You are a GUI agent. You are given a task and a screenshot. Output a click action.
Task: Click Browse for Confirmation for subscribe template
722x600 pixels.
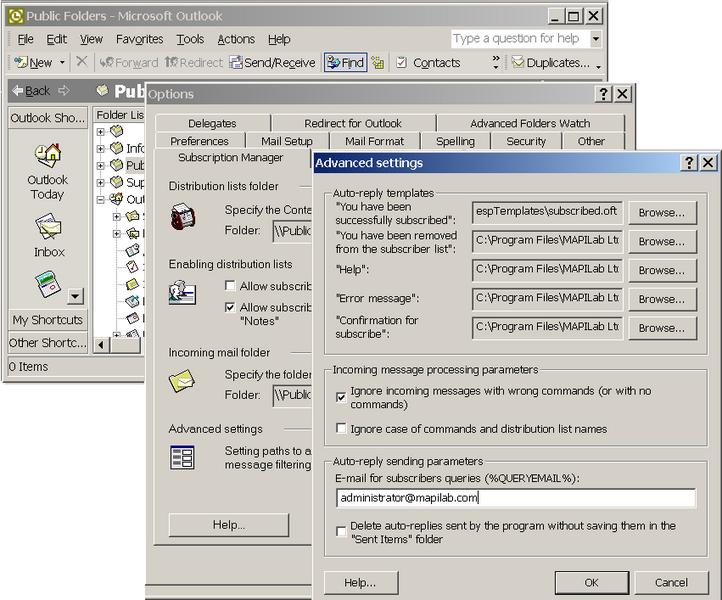(x=662, y=328)
